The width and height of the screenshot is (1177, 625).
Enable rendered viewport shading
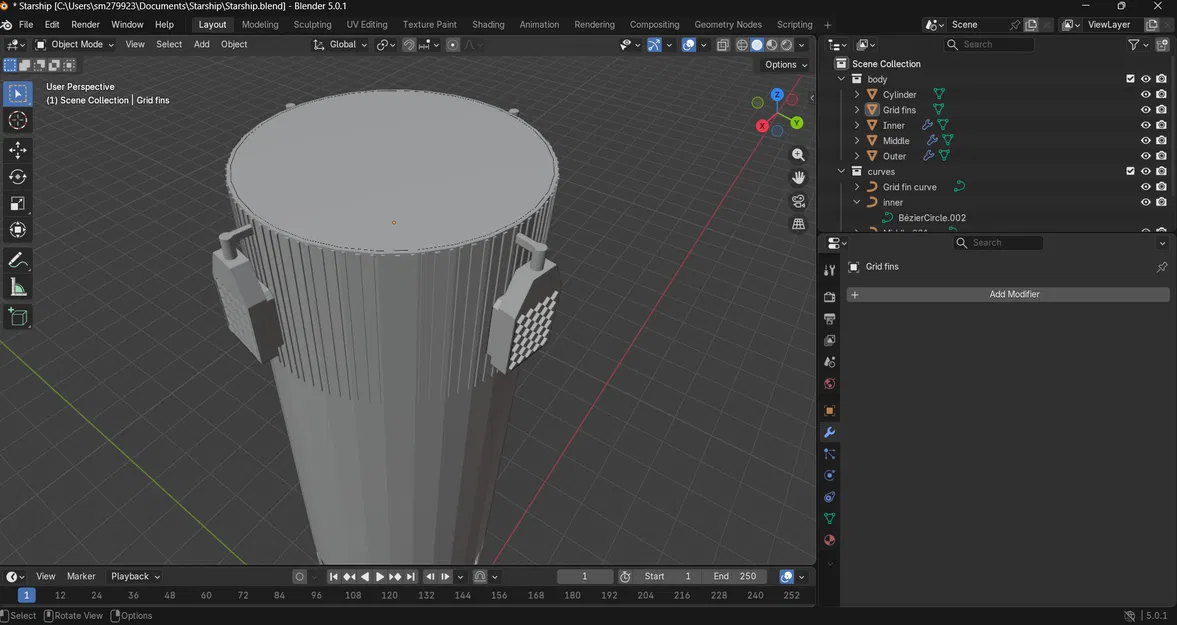click(x=787, y=44)
